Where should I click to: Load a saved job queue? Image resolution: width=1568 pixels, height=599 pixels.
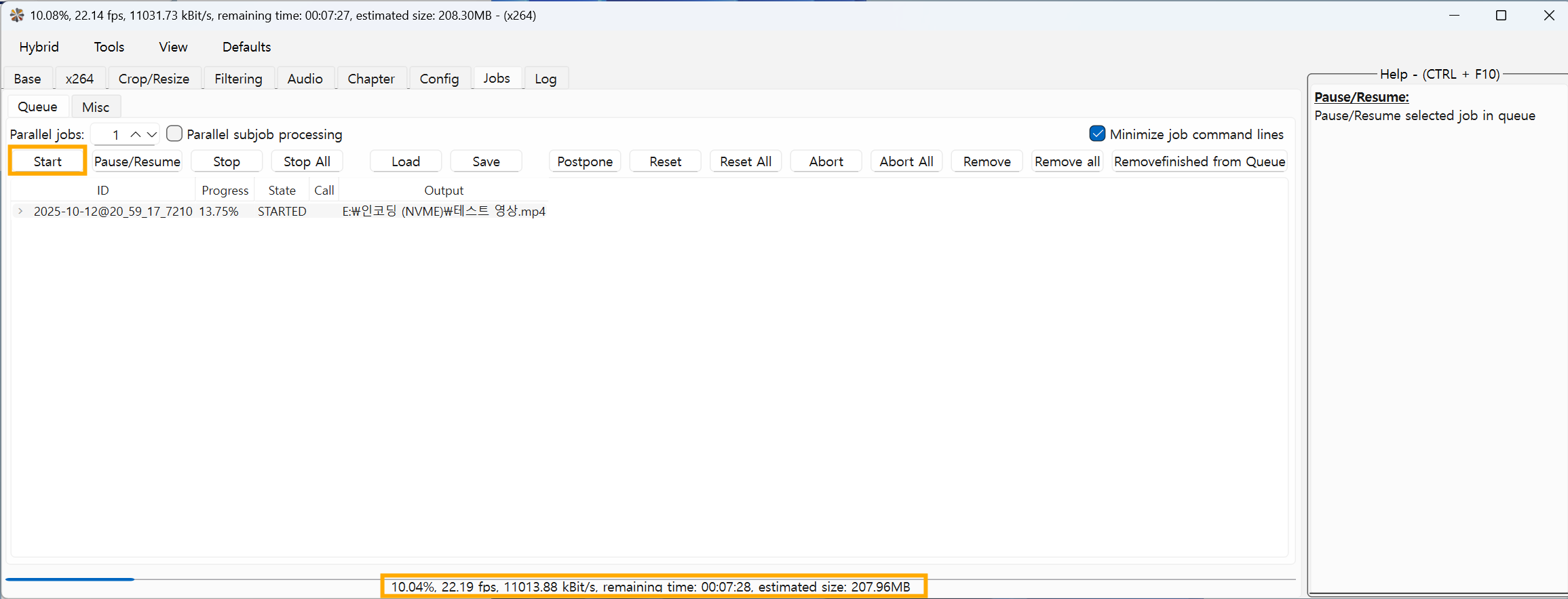pyautogui.click(x=406, y=161)
